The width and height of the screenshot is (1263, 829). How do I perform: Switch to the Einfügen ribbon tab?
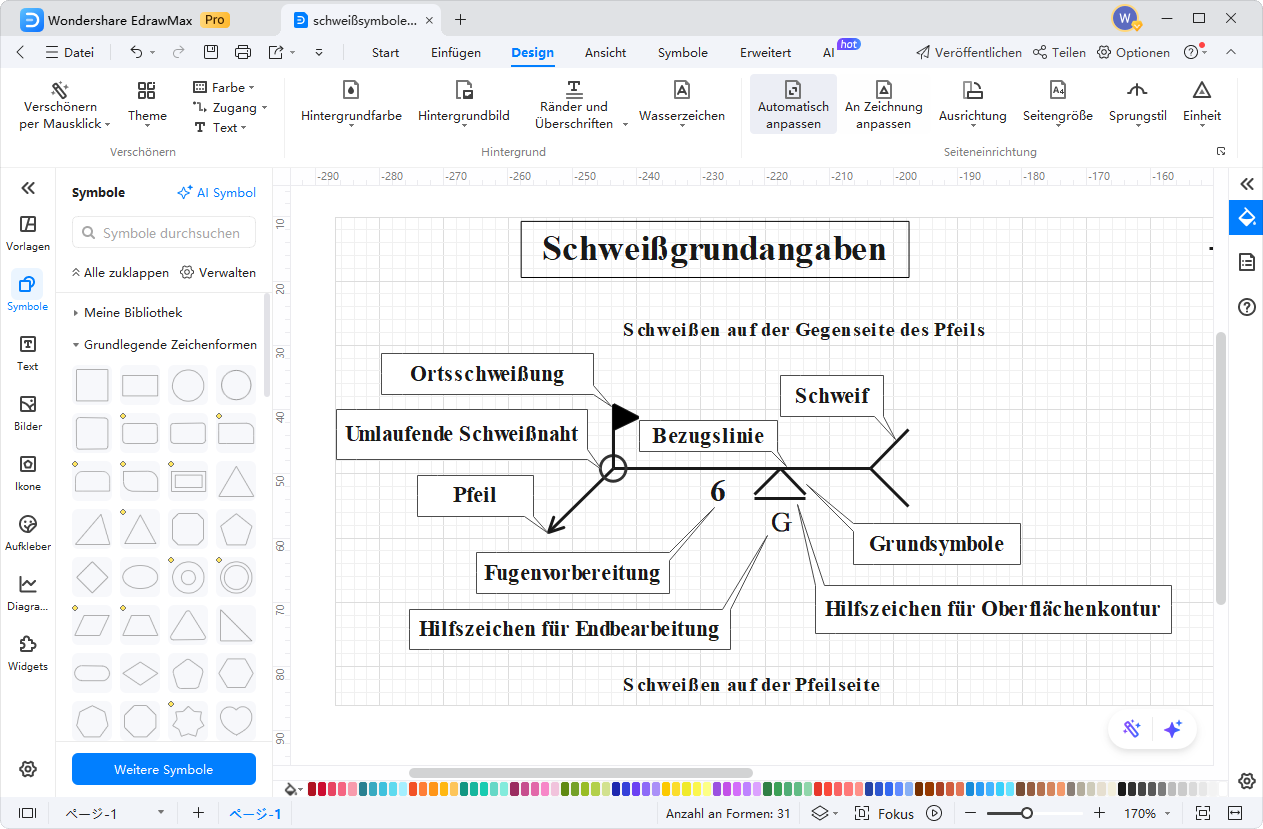(456, 53)
